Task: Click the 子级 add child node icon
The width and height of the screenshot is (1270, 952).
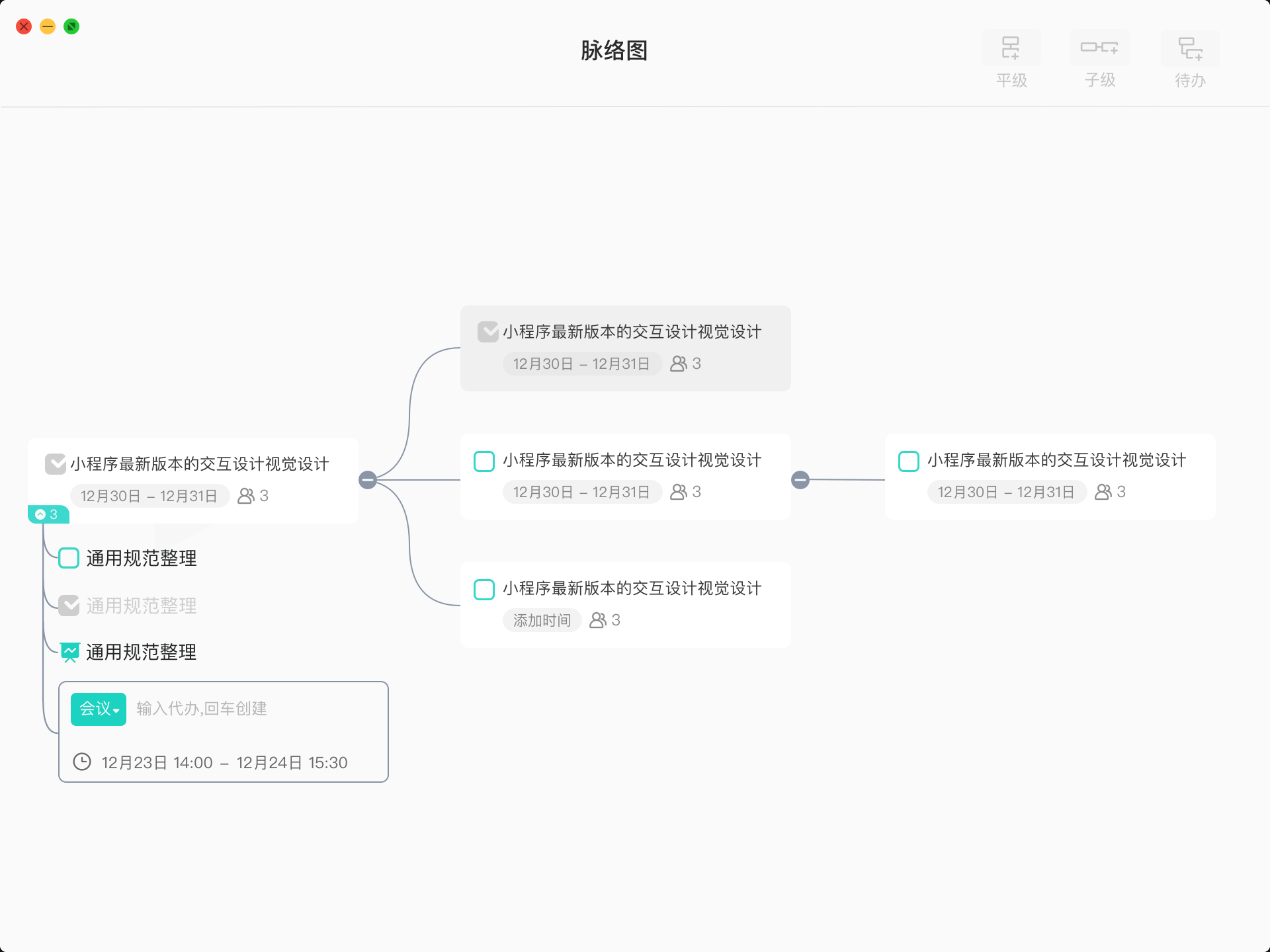Action: pyautogui.click(x=1099, y=48)
